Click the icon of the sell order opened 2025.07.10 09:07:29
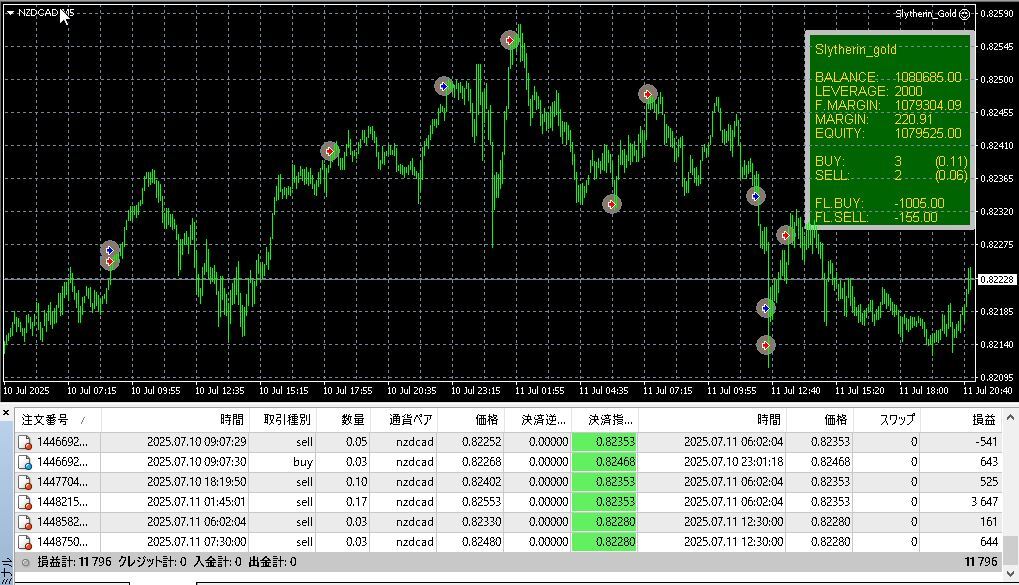The width and height of the screenshot is (1019, 585). (25, 443)
